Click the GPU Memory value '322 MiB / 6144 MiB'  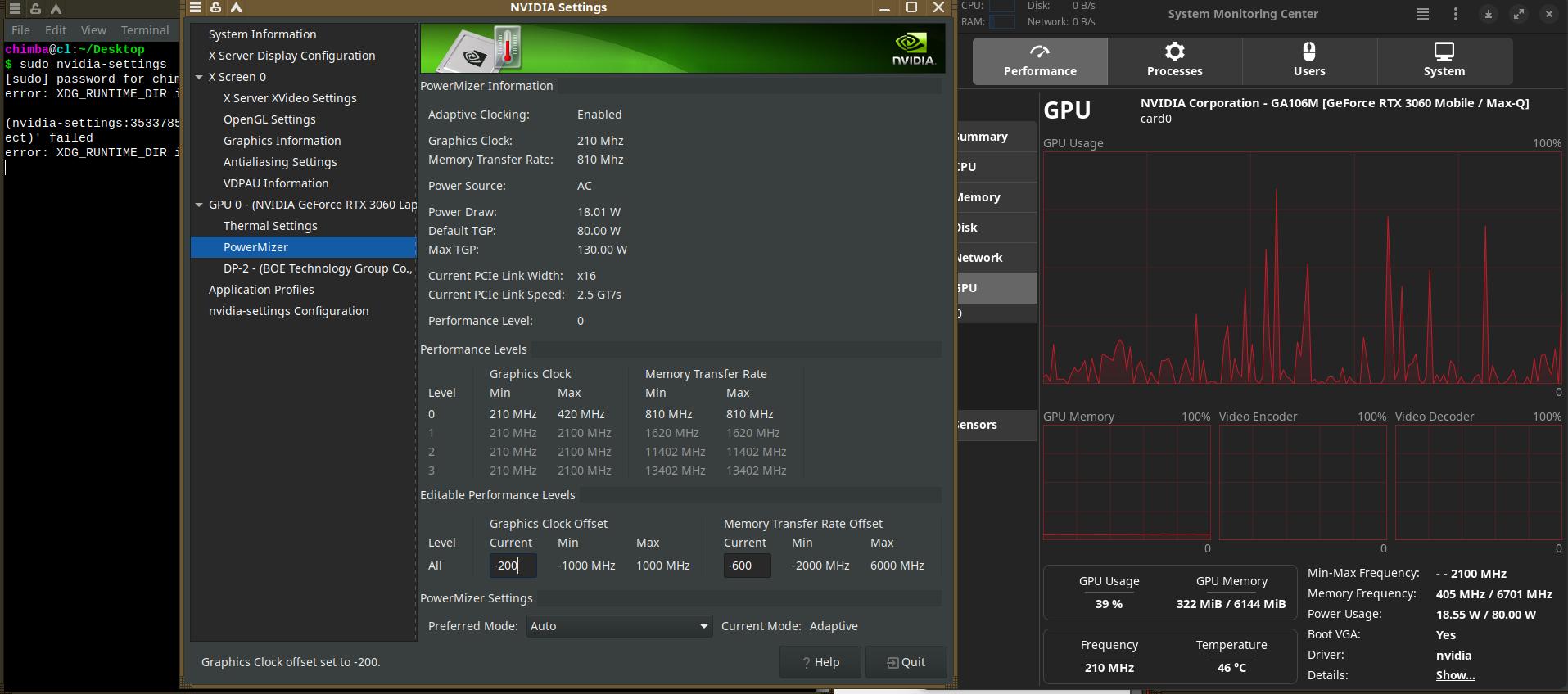coord(1231,604)
